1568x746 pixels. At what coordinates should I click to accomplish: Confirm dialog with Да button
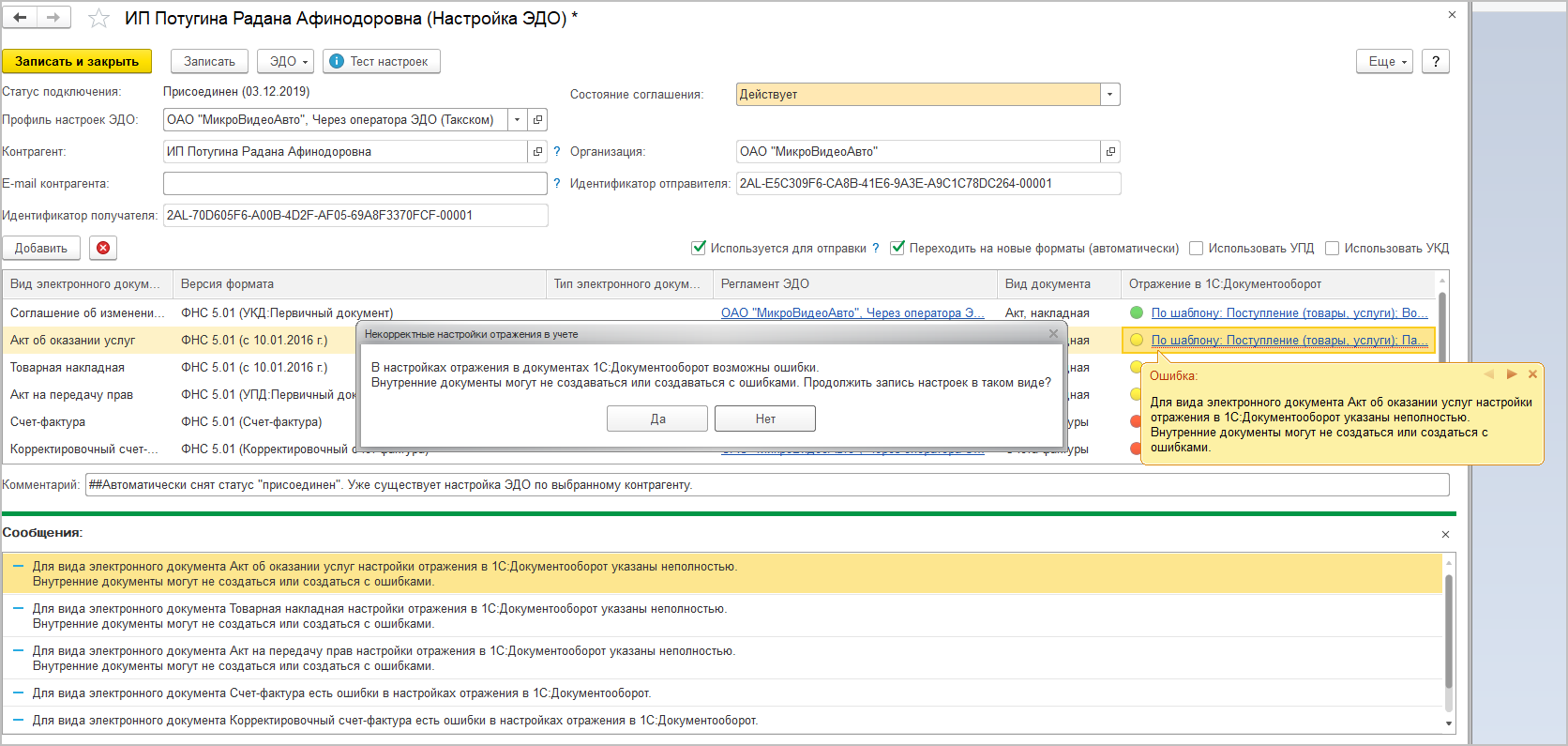pyautogui.click(x=657, y=419)
